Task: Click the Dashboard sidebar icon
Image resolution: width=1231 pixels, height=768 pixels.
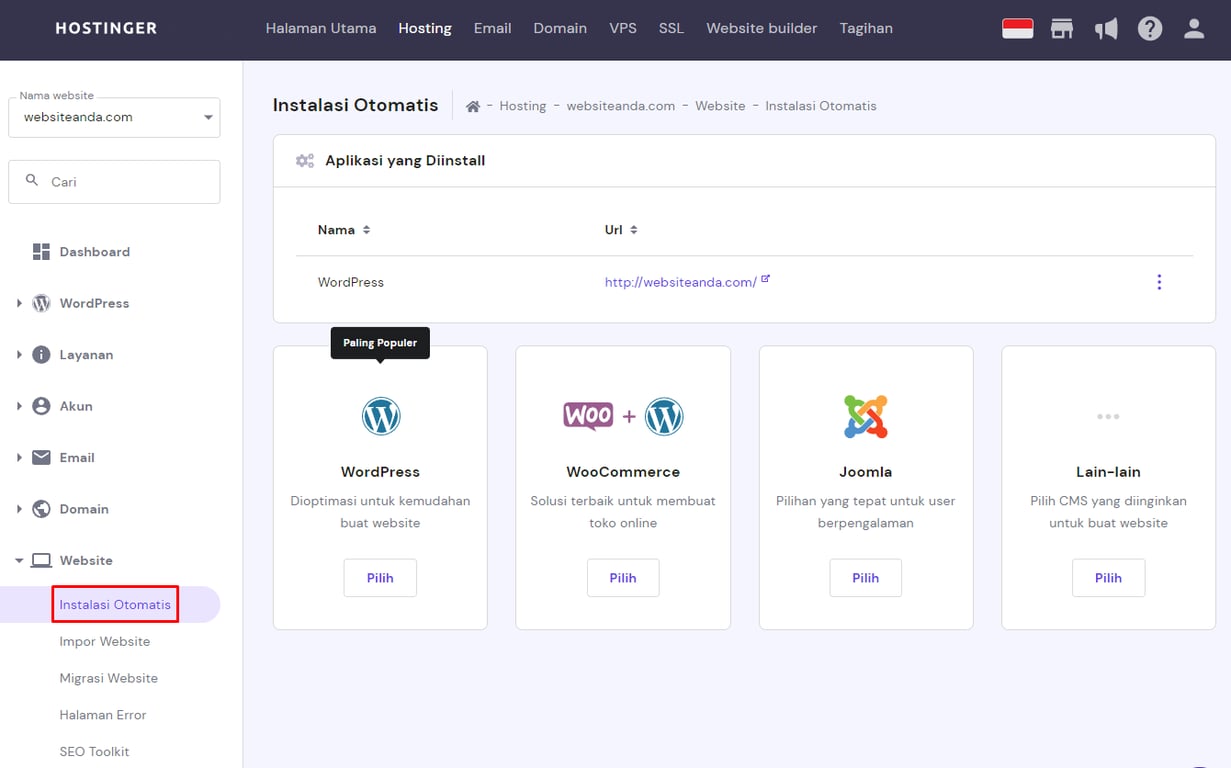Action: point(41,251)
